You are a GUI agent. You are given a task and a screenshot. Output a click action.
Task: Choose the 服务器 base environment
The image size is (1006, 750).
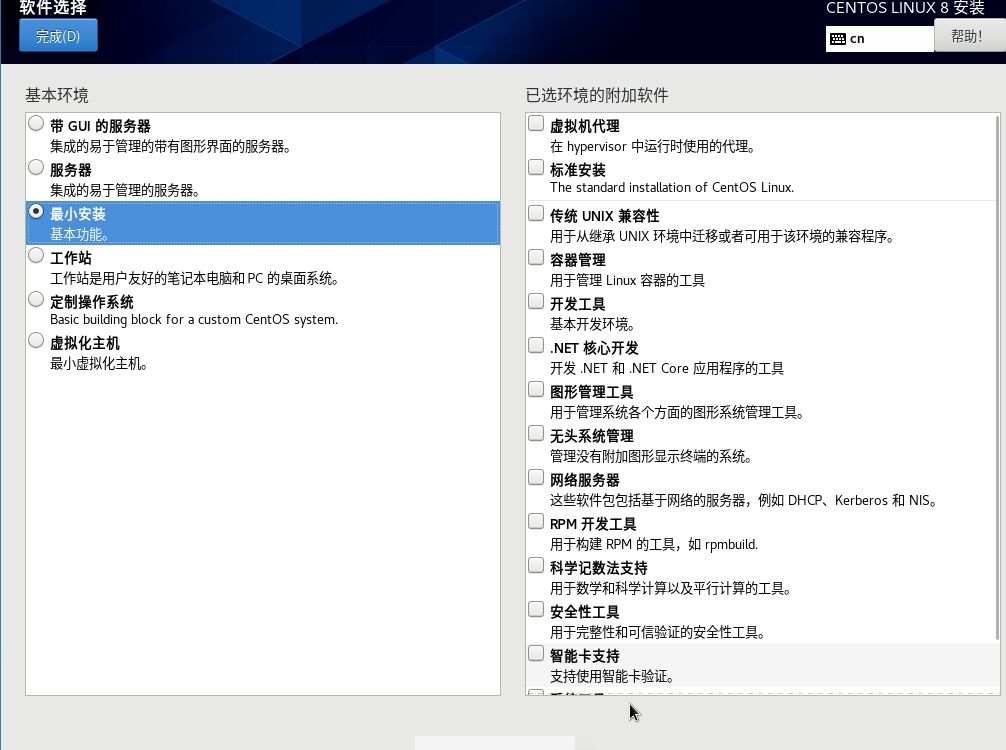37,168
